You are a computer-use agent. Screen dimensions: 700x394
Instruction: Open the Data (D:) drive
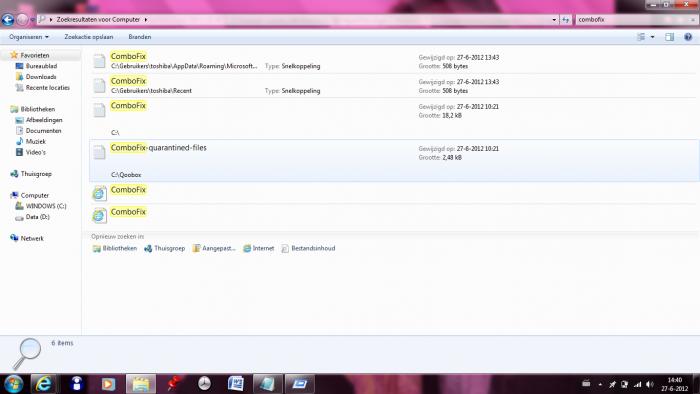coord(38,217)
